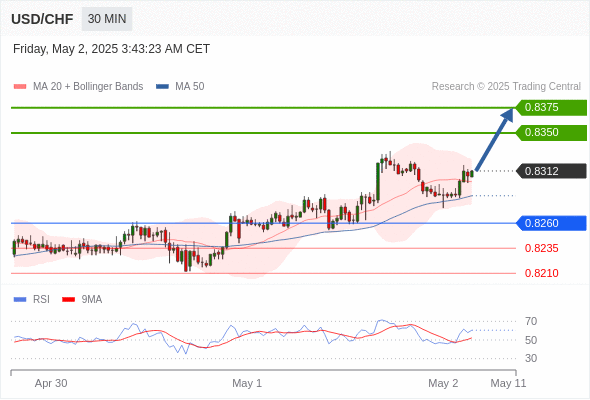
Task: Click the blue 0.8260 pivot tag
Action: click(551, 223)
